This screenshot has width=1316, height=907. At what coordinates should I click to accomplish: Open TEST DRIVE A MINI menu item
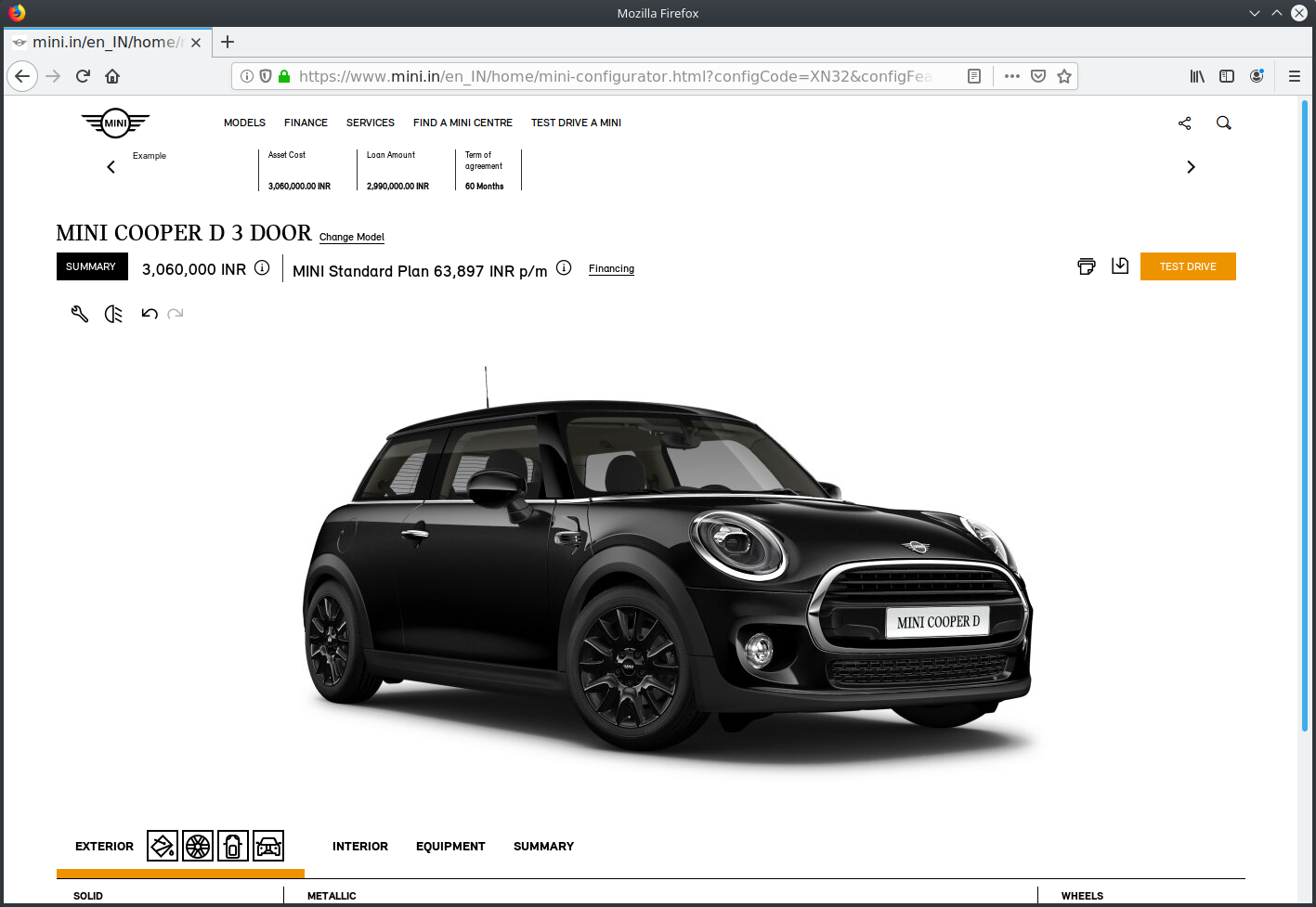pyautogui.click(x=576, y=123)
